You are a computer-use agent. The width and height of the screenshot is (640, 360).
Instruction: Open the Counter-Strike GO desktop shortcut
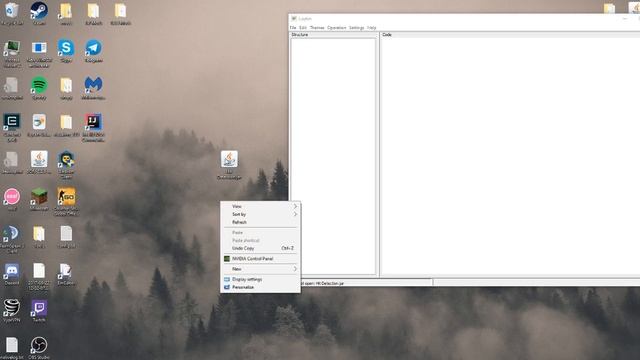(x=66, y=197)
